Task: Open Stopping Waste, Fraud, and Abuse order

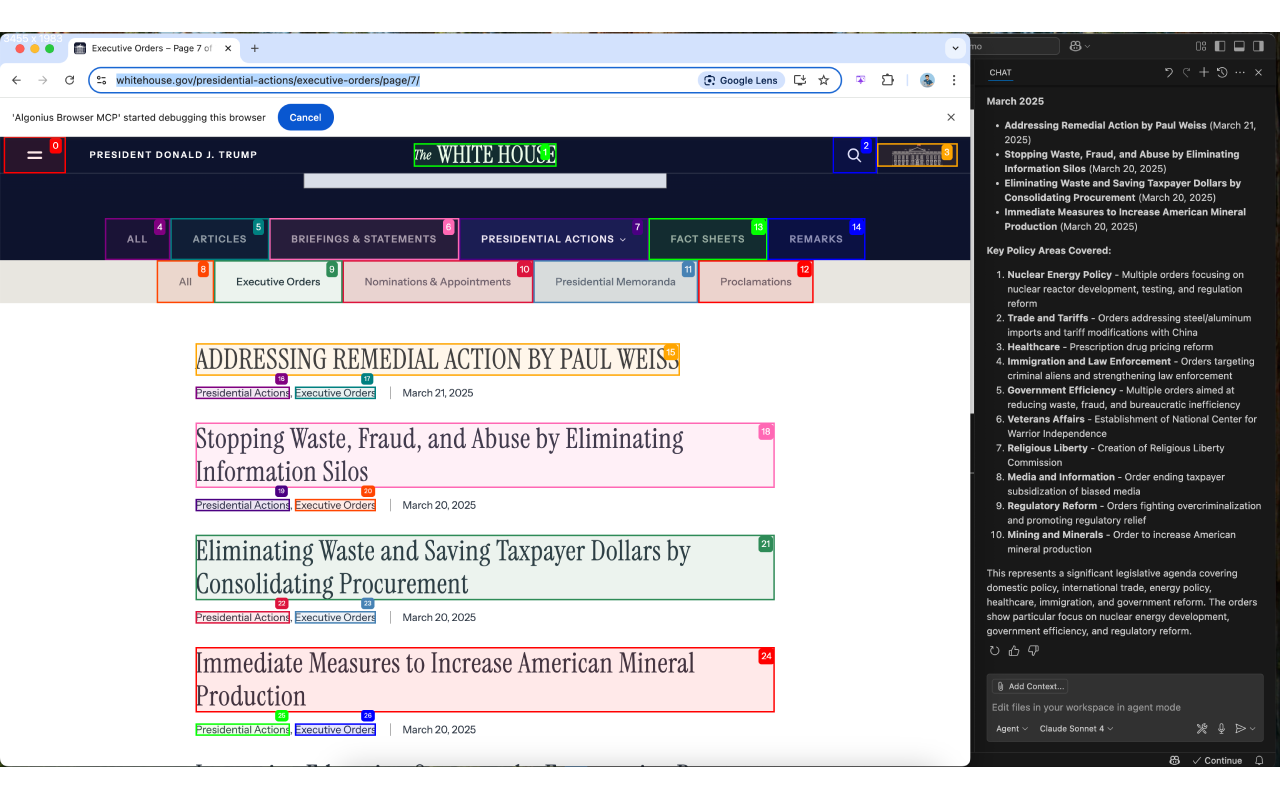Action: [485, 455]
